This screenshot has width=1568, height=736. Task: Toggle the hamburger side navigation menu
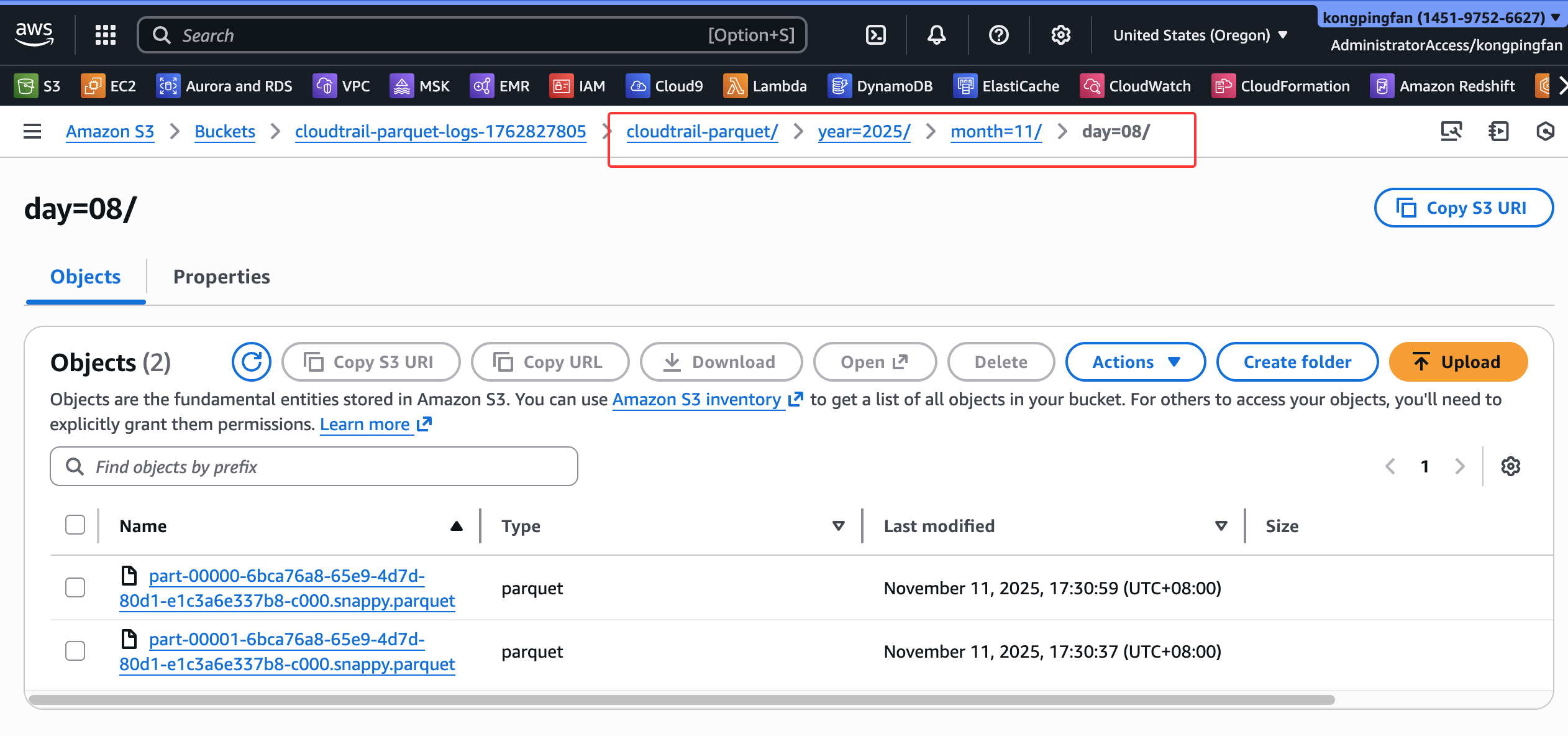point(32,131)
